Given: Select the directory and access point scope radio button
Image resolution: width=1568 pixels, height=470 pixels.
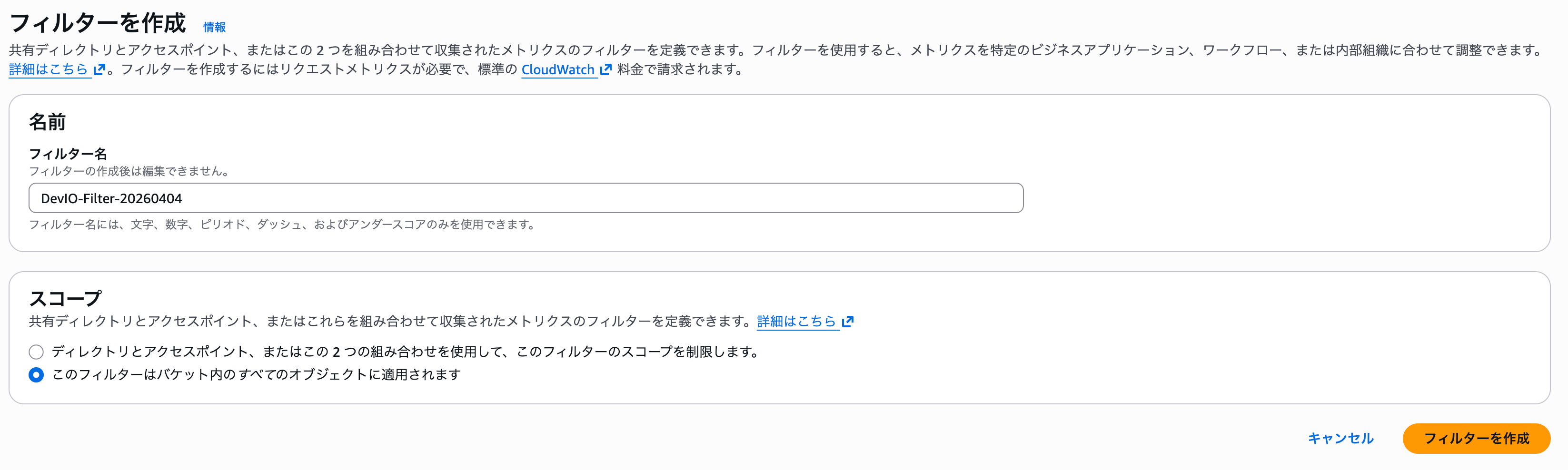Looking at the screenshot, I should coord(37,352).
